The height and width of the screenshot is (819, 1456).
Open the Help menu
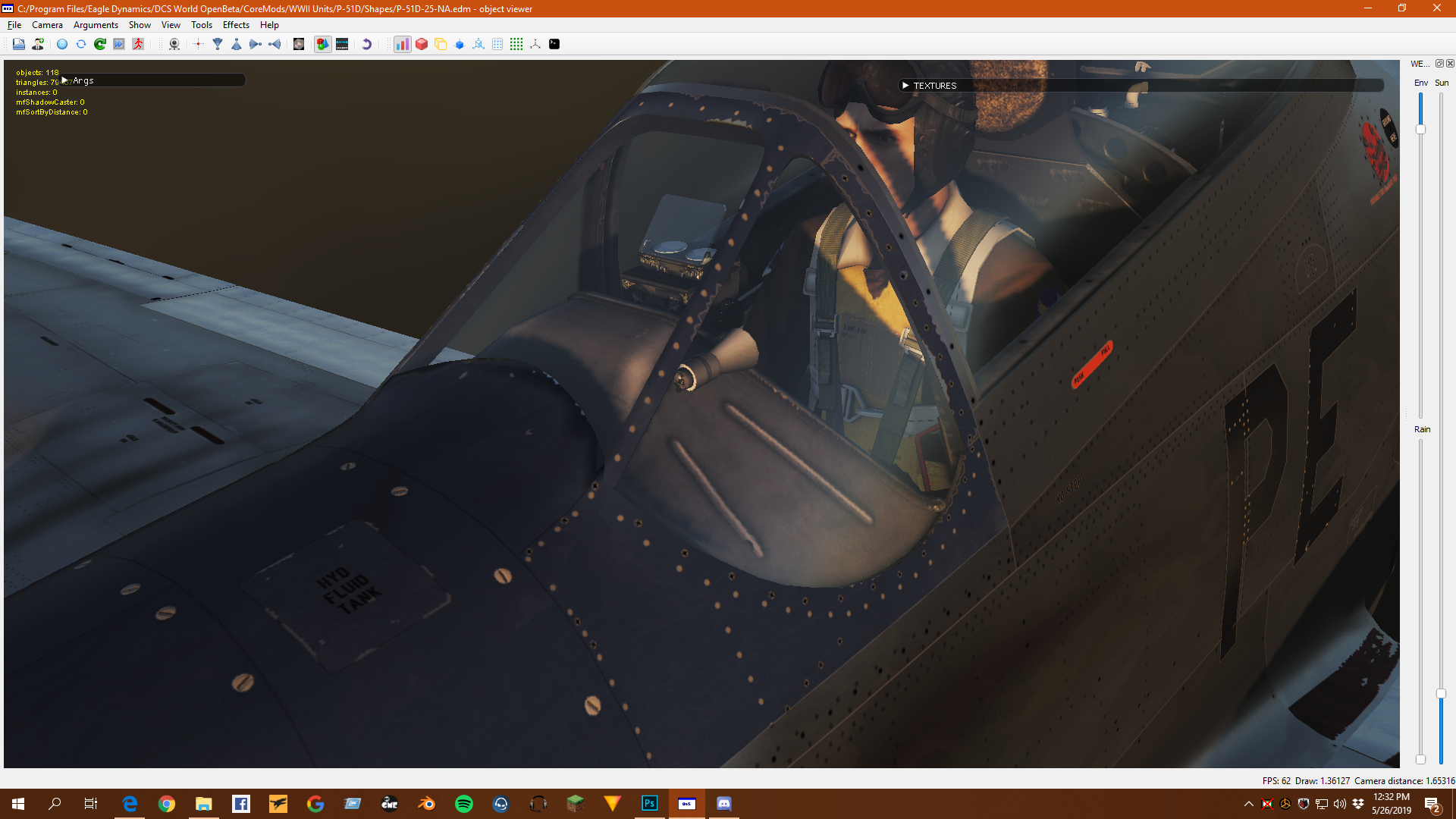coord(269,25)
